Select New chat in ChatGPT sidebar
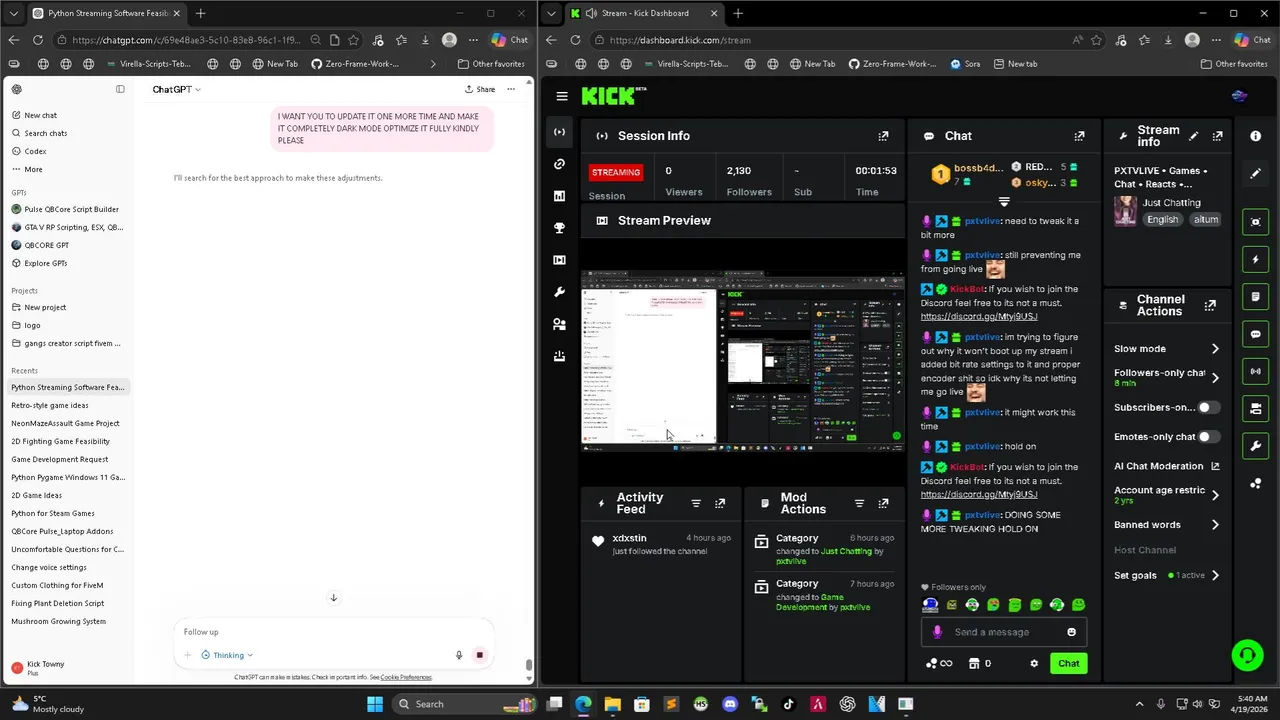The image size is (1280, 720). click(x=40, y=115)
